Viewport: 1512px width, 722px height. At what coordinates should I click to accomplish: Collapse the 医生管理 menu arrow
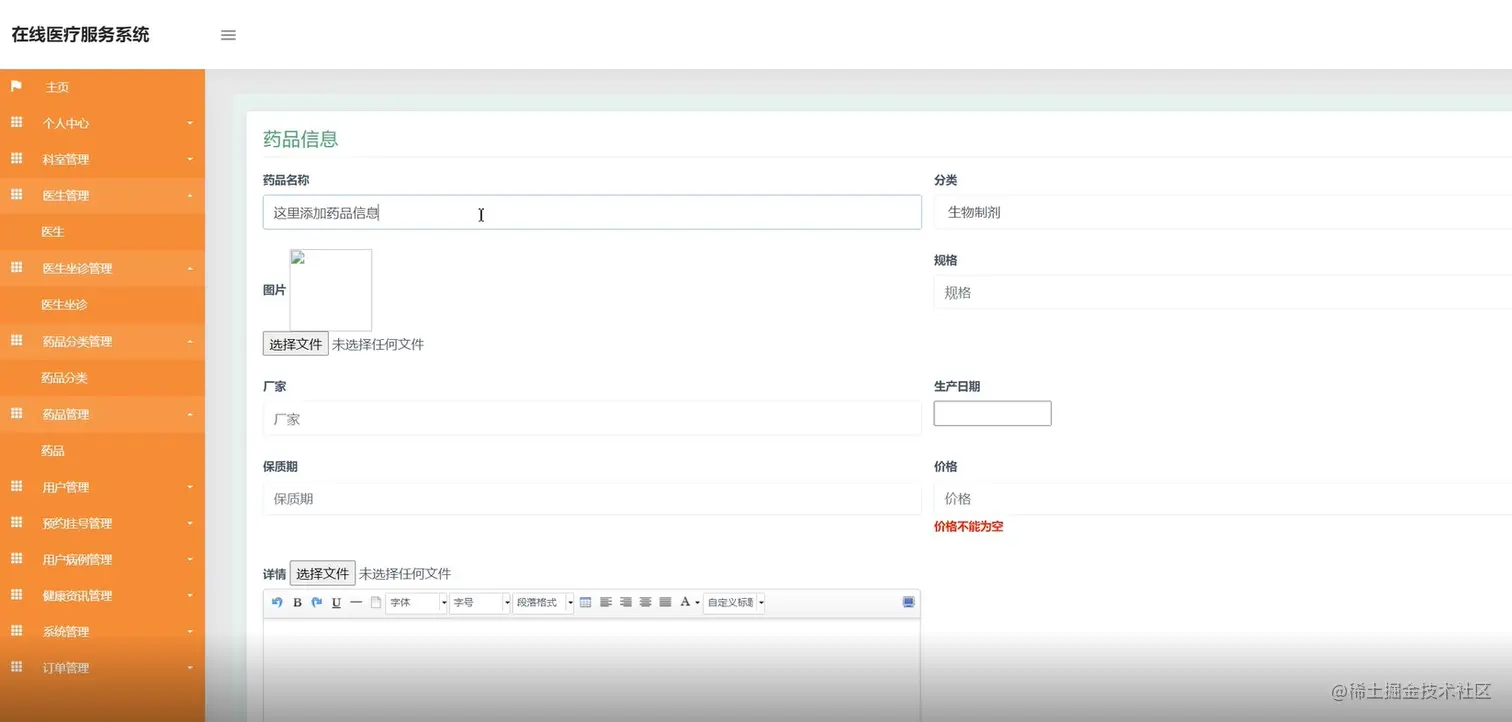coord(190,195)
